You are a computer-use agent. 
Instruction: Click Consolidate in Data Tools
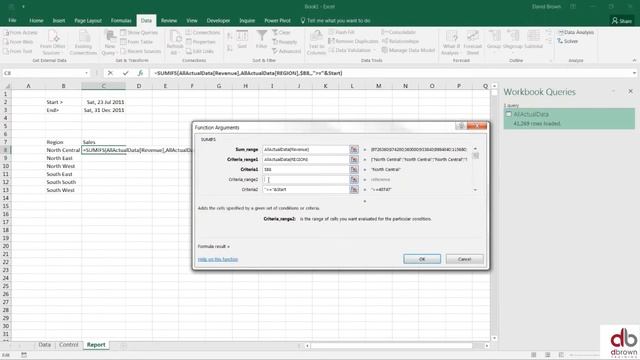point(399,32)
